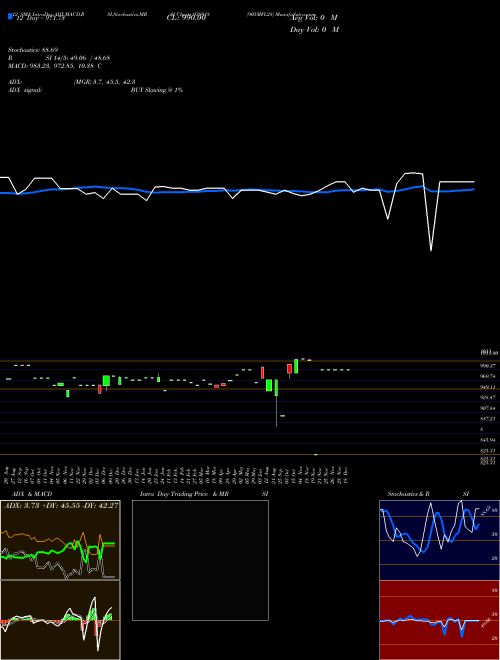The image size is (500, 660).
Task: Open the red RSI chart thumbnail
Action: pos(439,620)
